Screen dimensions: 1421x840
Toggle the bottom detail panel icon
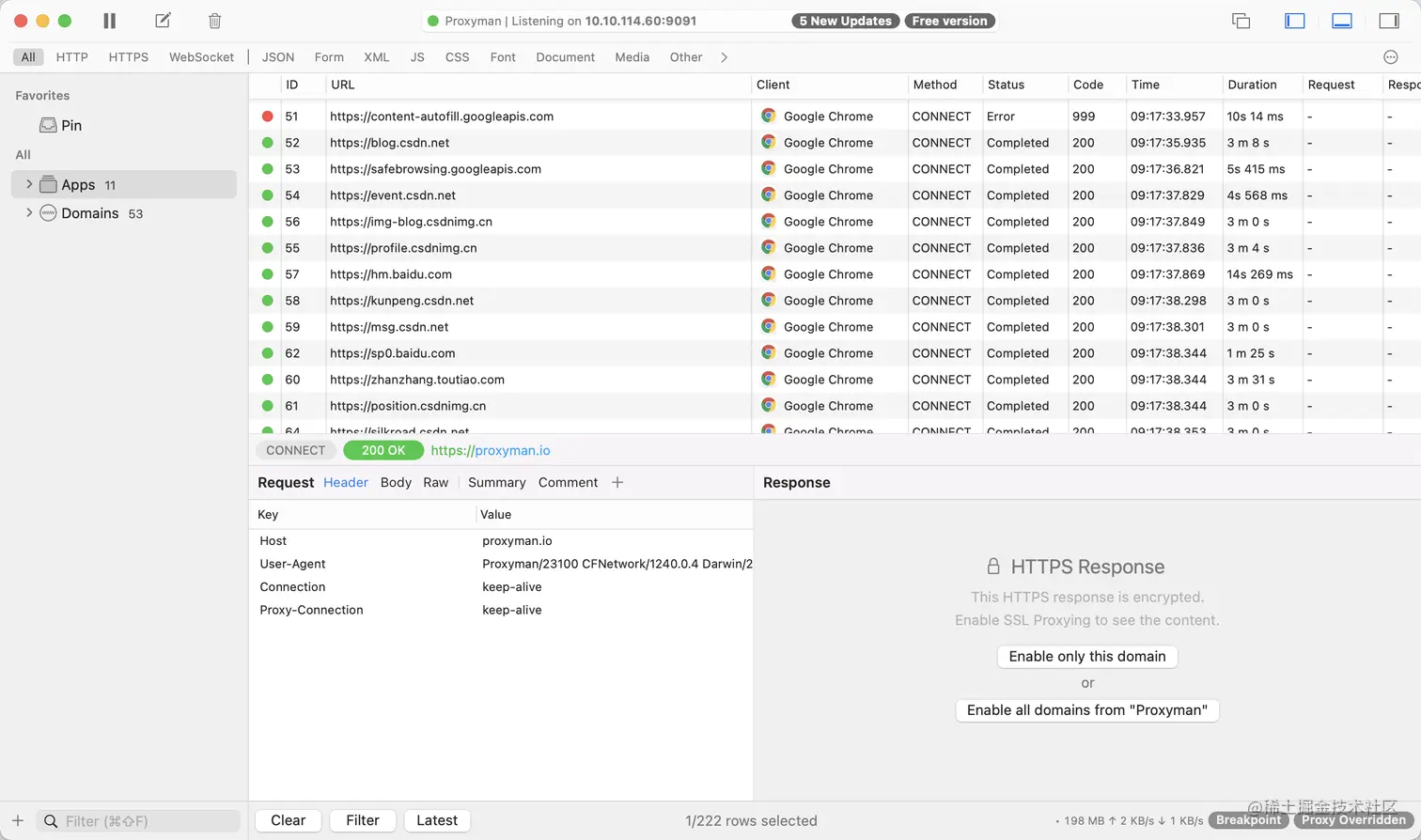(1342, 21)
